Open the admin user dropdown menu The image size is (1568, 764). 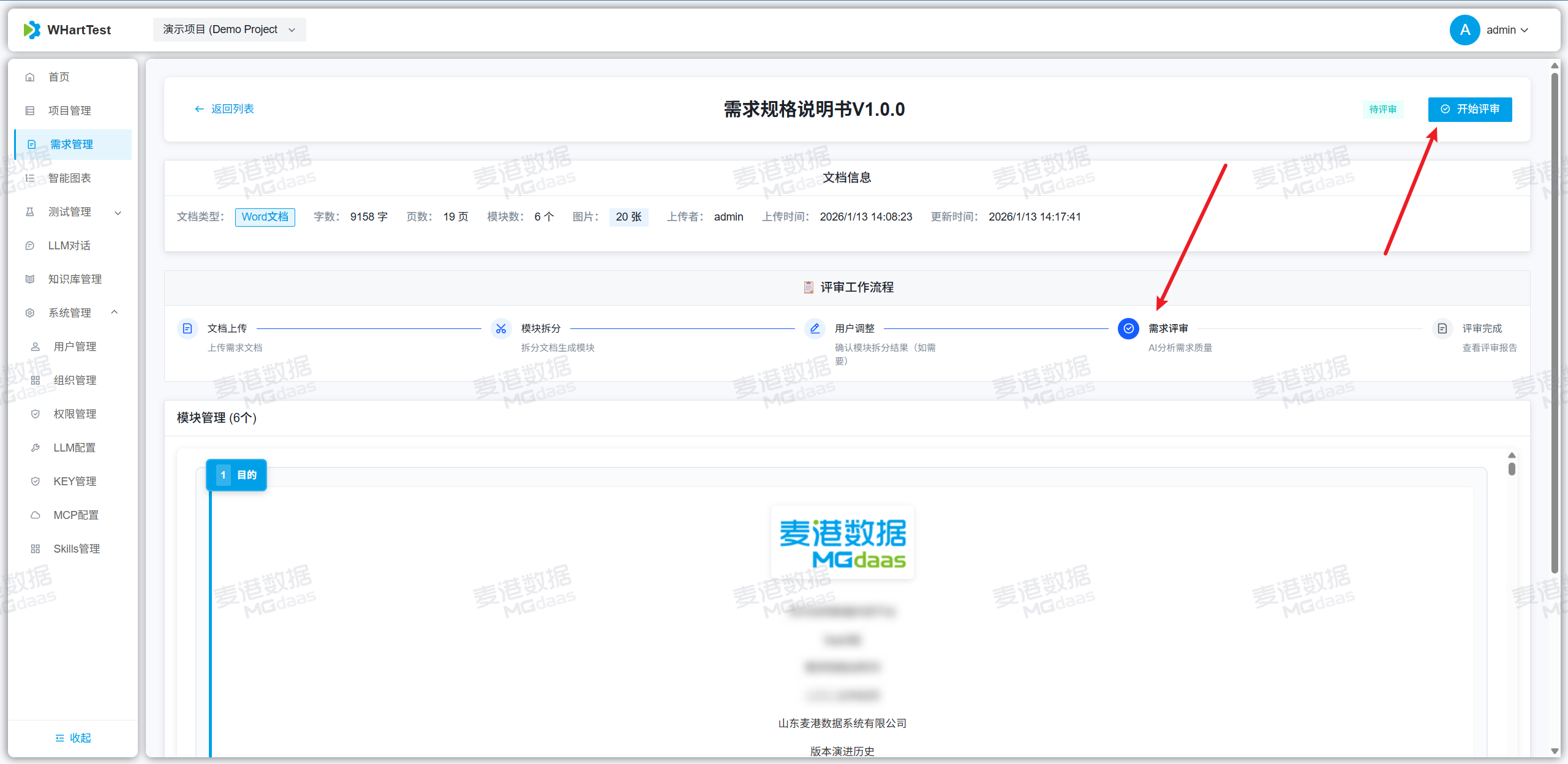[1507, 30]
